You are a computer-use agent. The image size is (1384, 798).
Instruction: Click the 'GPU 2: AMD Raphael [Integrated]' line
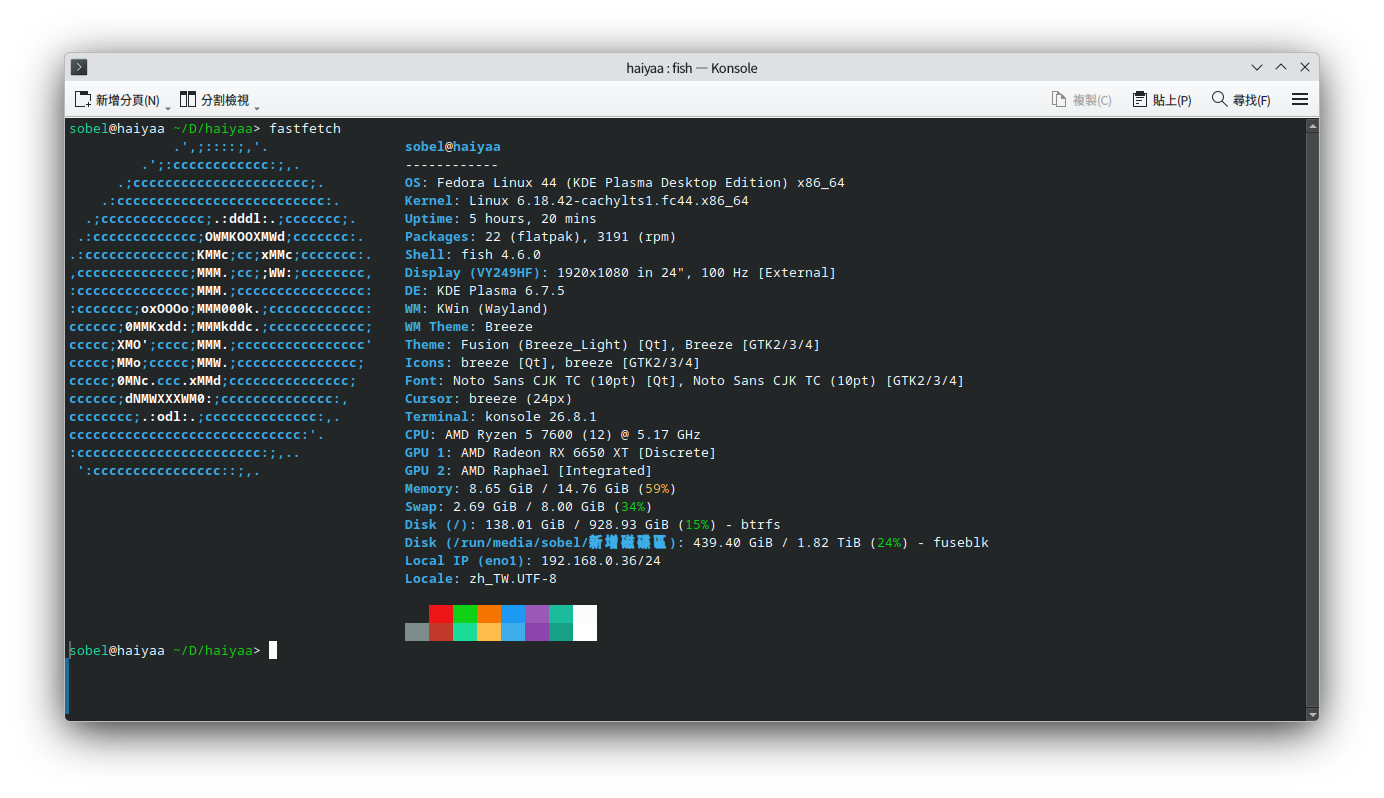tap(529, 471)
